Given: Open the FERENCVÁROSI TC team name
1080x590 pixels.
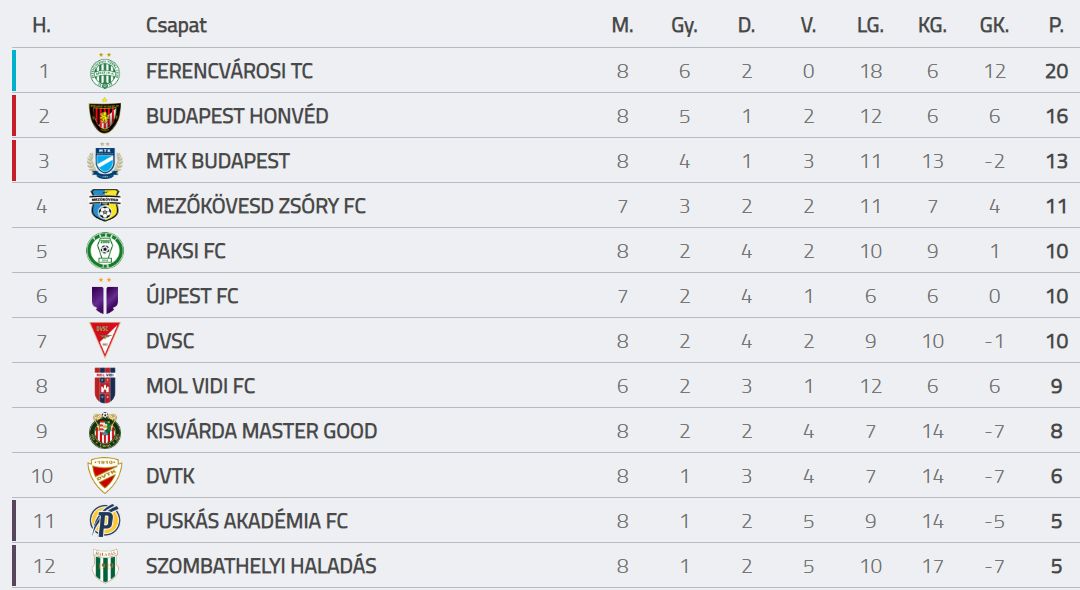Looking at the screenshot, I should (229, 71).
